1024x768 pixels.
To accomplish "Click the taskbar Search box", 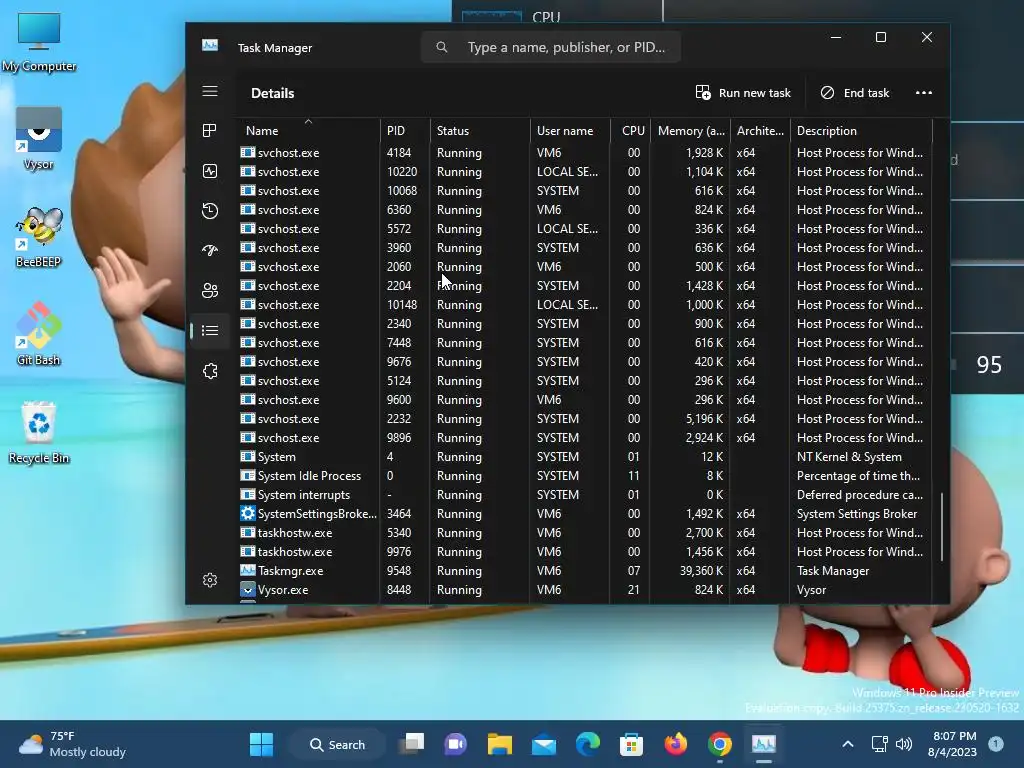I will click(337, 744).
